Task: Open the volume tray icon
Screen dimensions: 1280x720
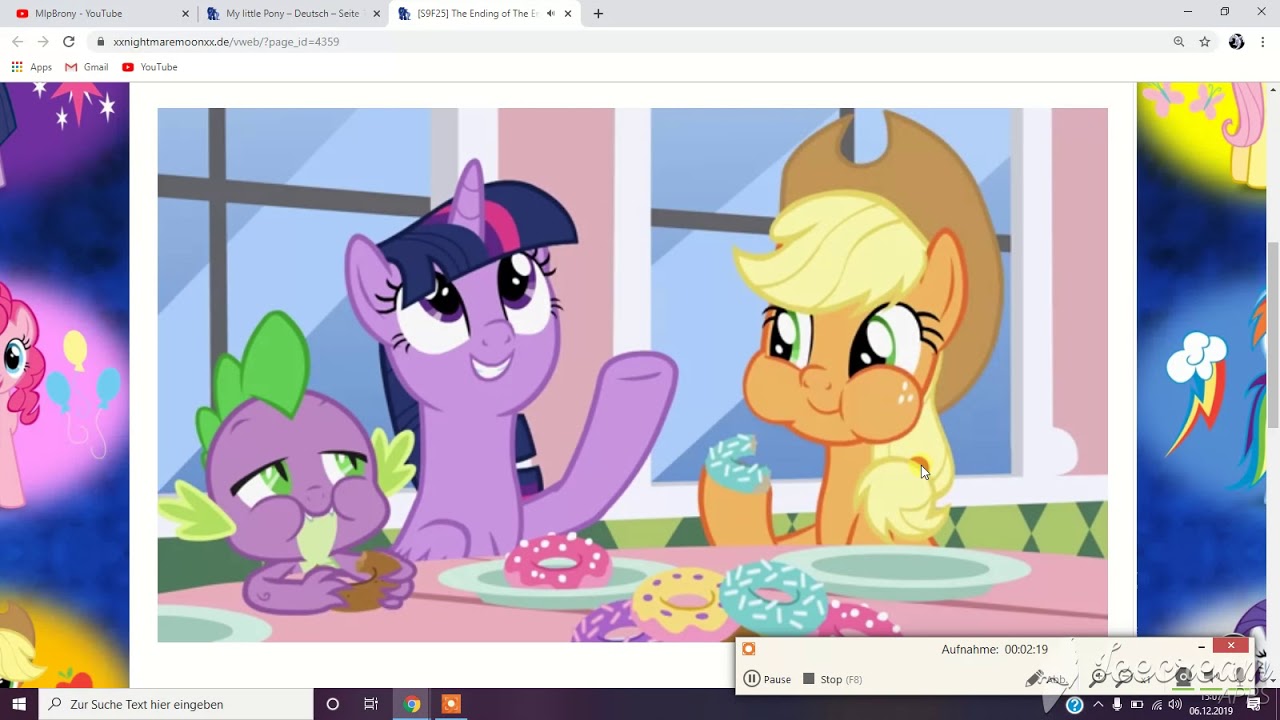Action: coord(1176,704)
